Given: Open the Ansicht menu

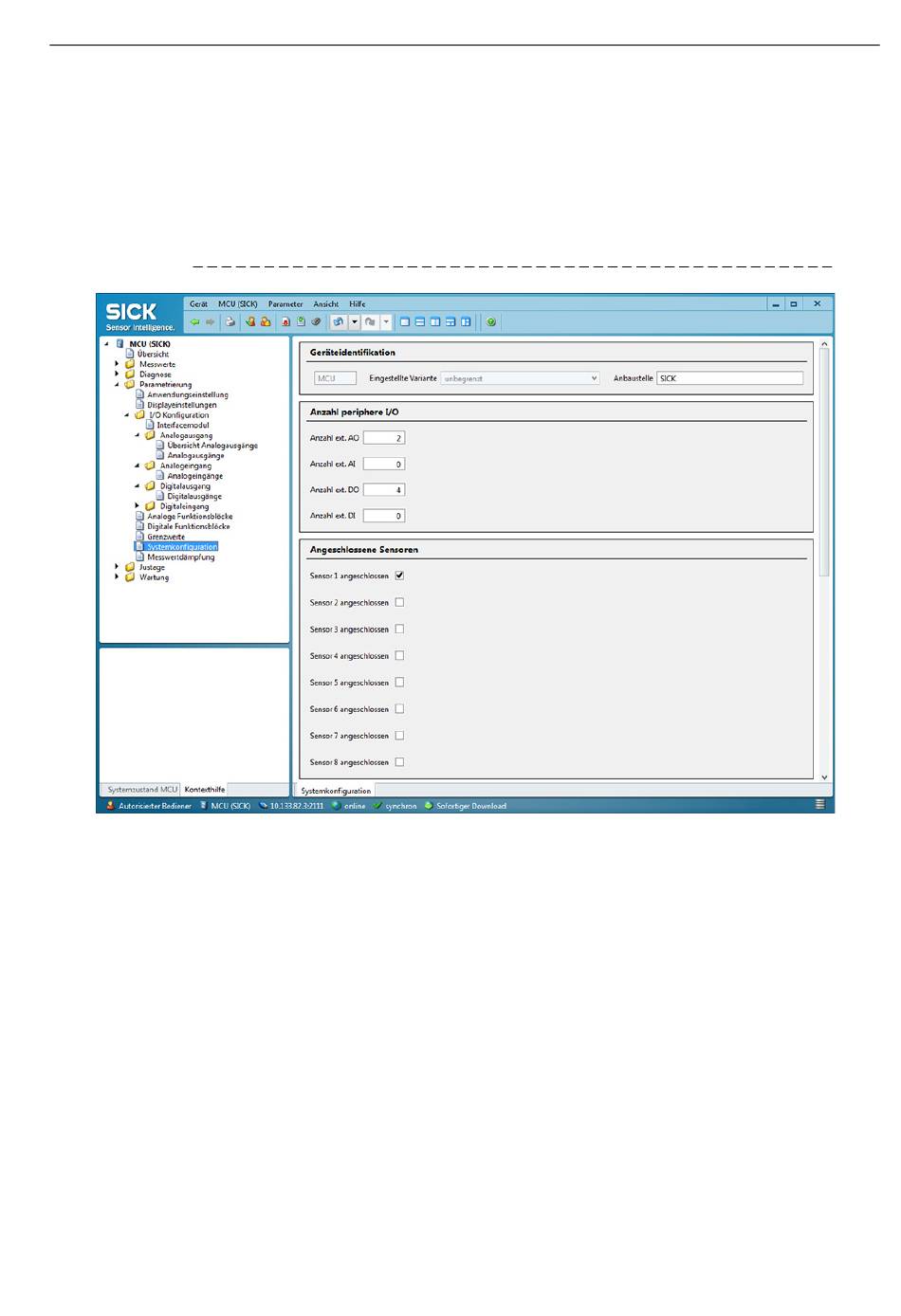Looking at the screenshot, I should [326, 304].
